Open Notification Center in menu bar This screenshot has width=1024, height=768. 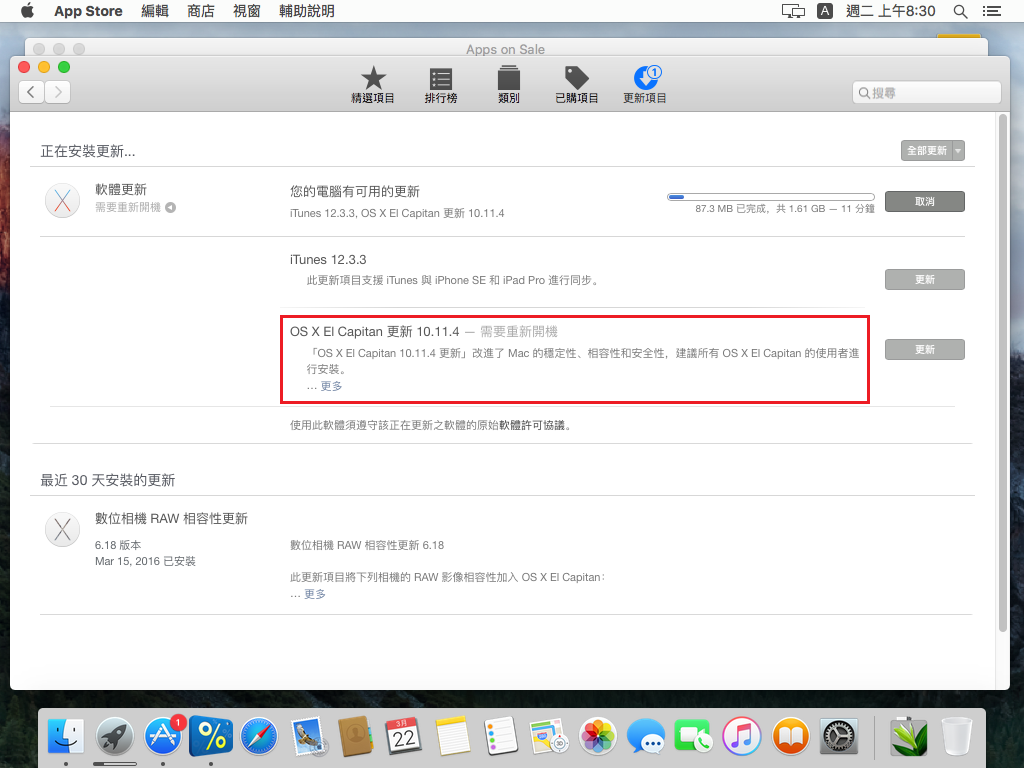coord(991,11)
